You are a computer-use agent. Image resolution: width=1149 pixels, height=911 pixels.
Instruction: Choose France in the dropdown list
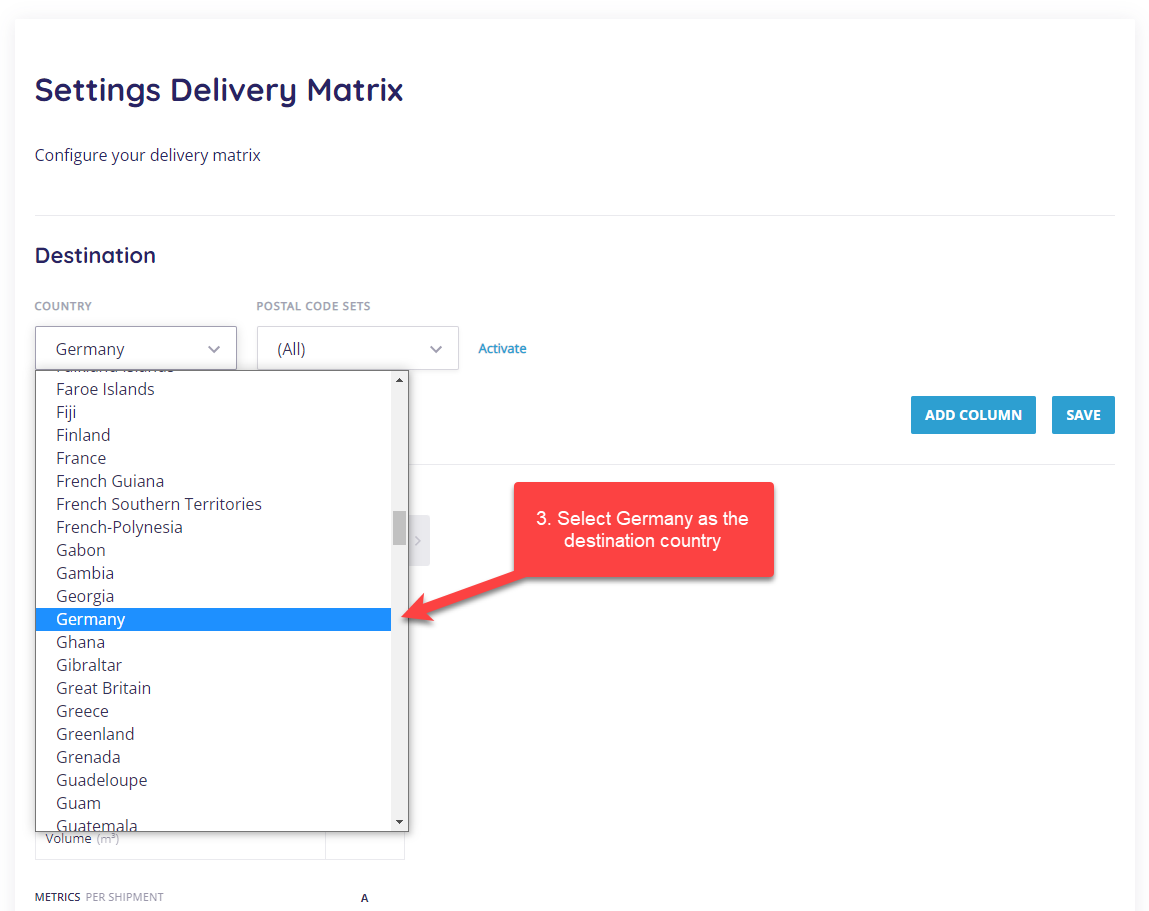coord(213,458)
